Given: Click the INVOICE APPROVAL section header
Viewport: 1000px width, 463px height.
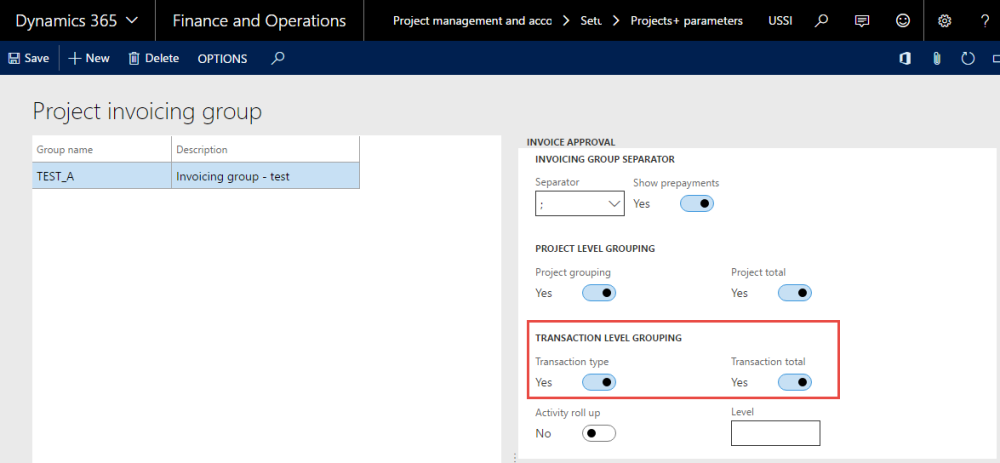Looking at the screenshot, I should click(x=571, y=142).
